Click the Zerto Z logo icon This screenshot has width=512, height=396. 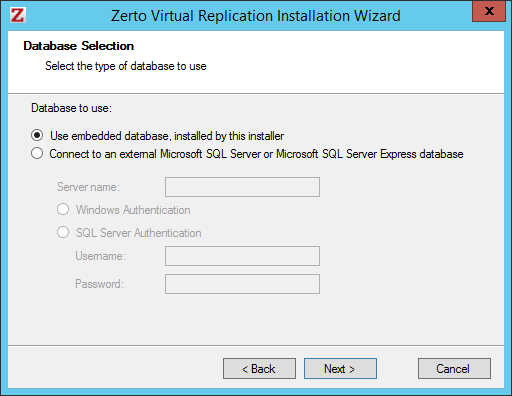(17, 15)
